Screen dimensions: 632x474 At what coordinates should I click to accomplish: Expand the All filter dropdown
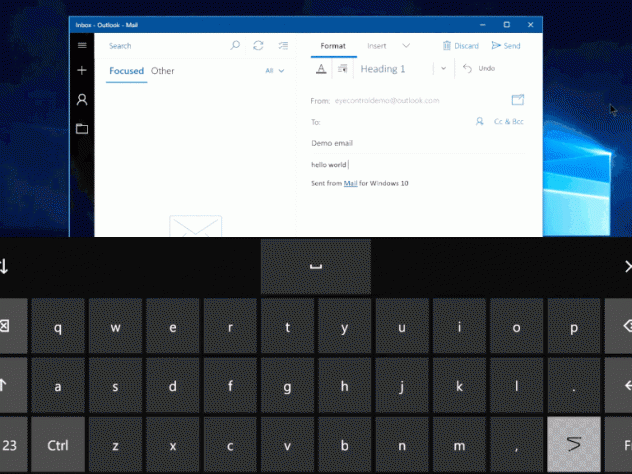275,71
